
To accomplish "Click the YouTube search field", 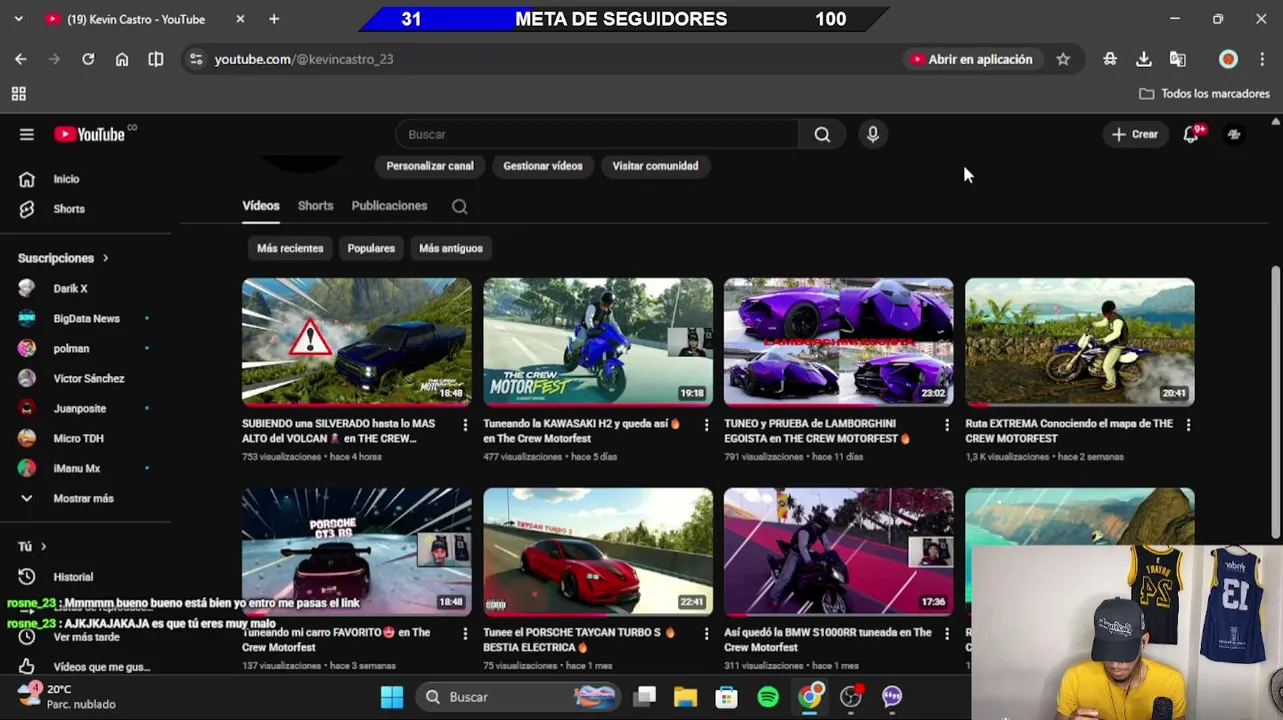I will pos(597,134).
